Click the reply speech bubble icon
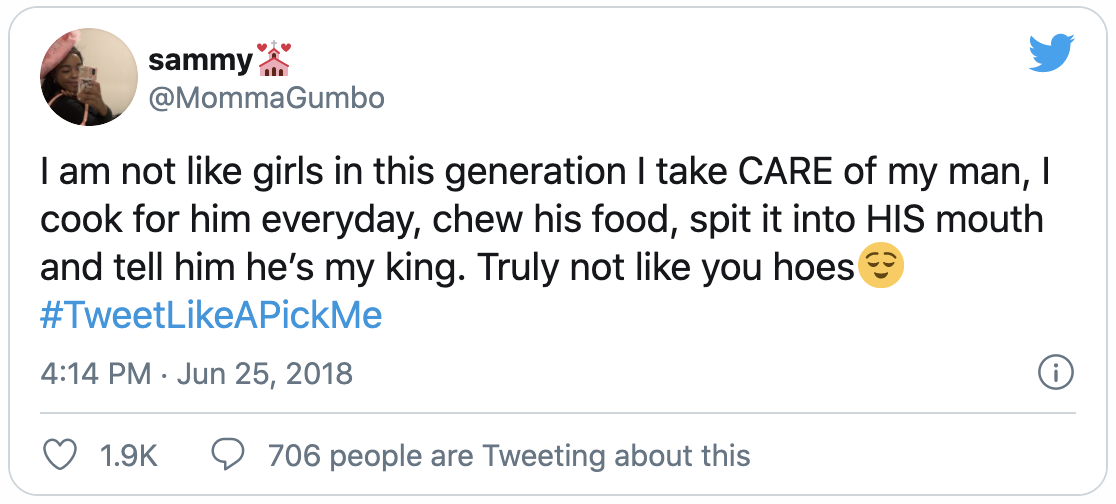1116x504 pixels. 230,456
